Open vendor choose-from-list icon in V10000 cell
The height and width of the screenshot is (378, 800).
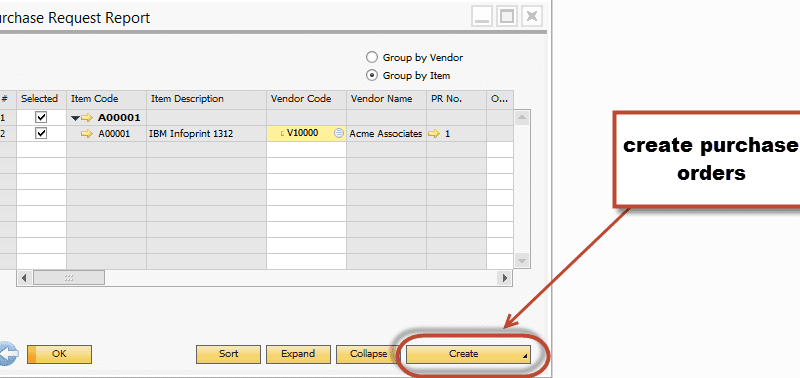(x=339, y=133)
